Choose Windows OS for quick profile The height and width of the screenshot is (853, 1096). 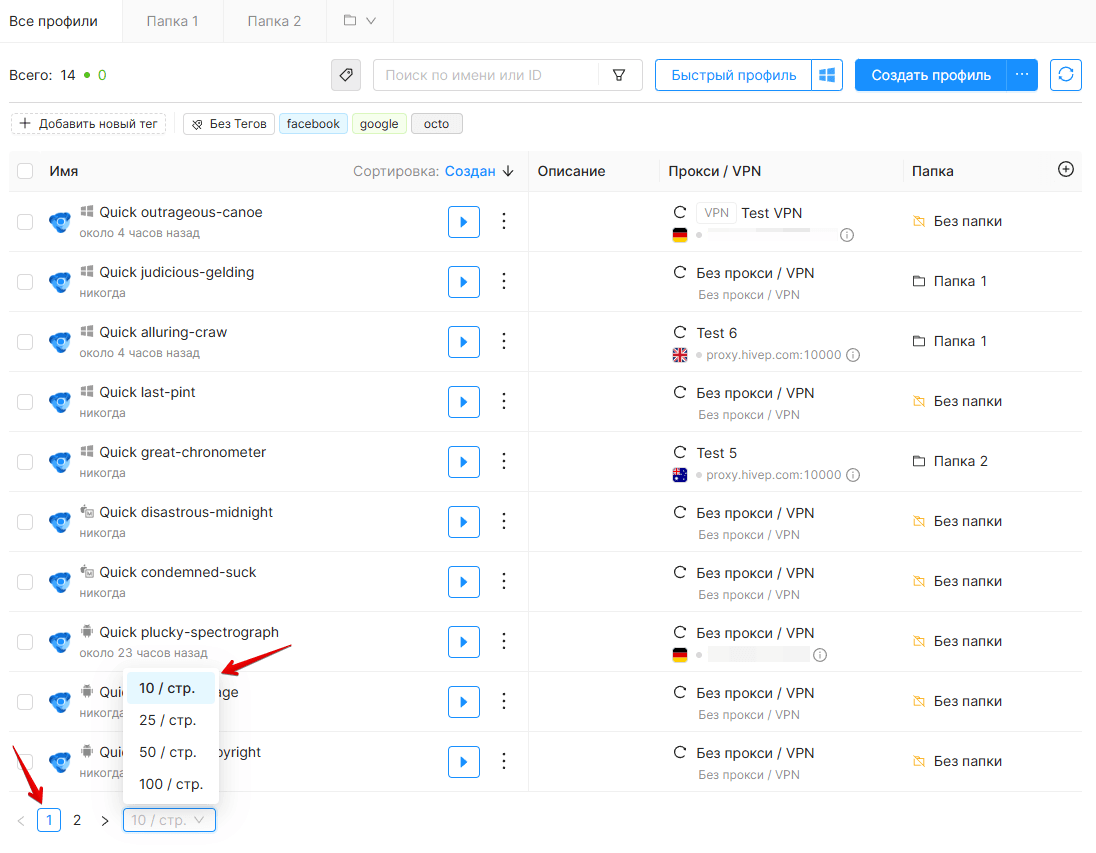827,75
